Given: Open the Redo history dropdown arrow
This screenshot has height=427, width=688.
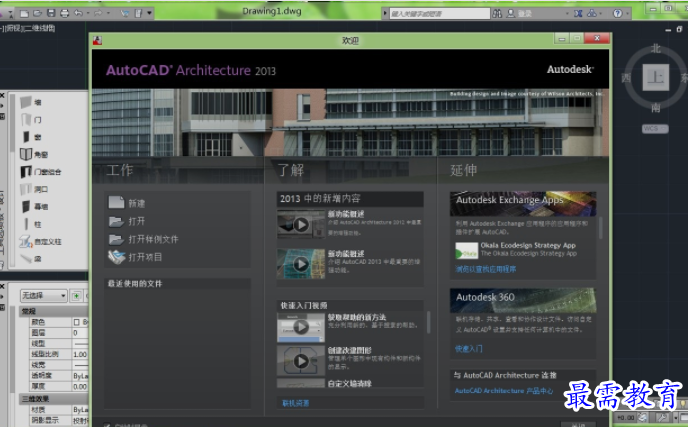Looking at the screenshot, I should 108,14.
